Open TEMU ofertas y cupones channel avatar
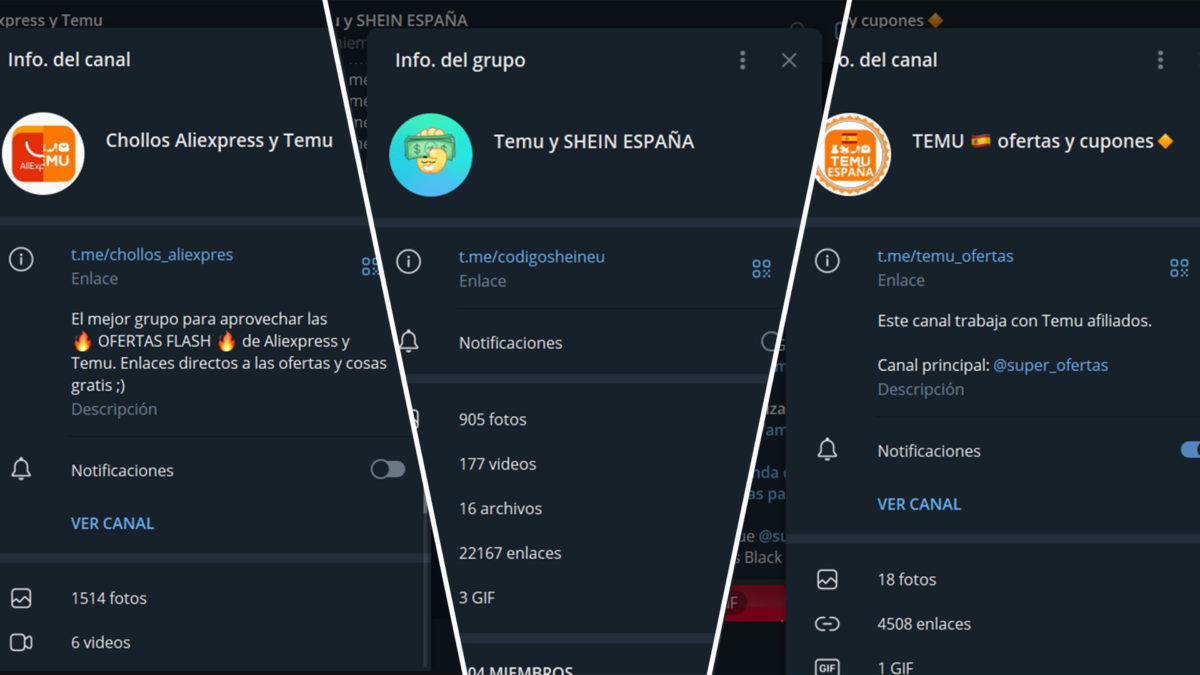The height and width of the screenshot is (675, 1200). click(x=852, y=155)
